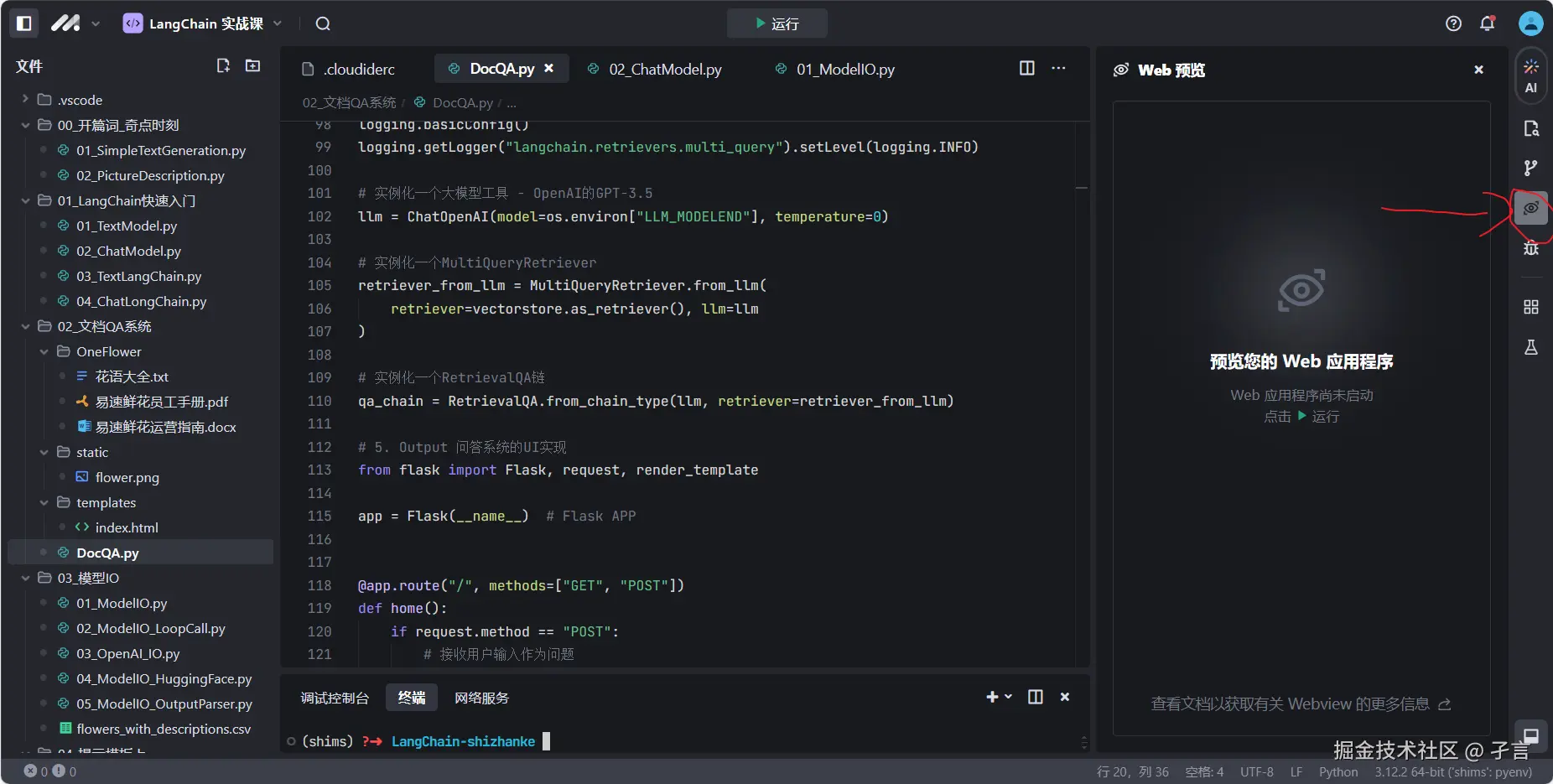Open the source control (git branch) panel

point(1531,168)
